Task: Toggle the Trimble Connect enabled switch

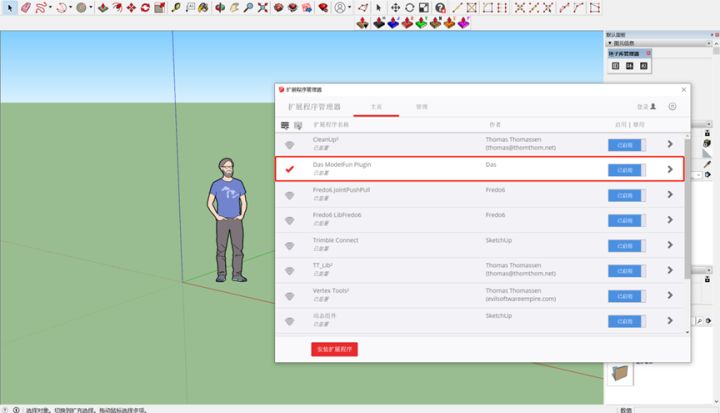Action: coord(627,246)
